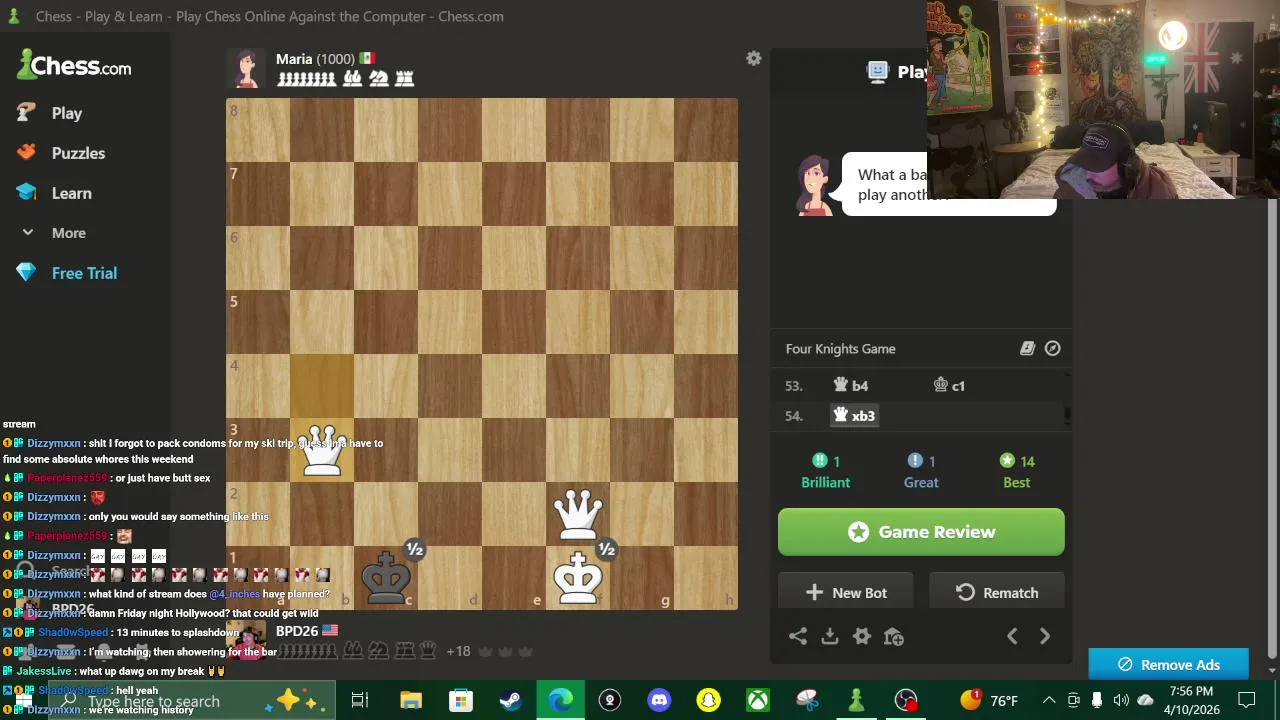The width and height of the screenshot is (1280, 720).
Task: Open Xbox app from the taskbar
Action: tap(758, 700)
